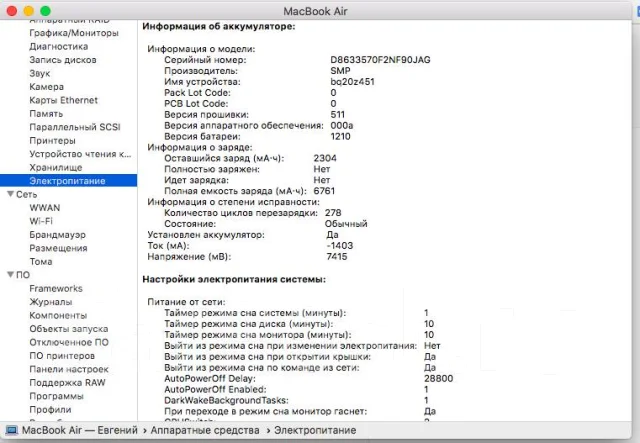Click the computer icon in the path bar

point(11,430)
